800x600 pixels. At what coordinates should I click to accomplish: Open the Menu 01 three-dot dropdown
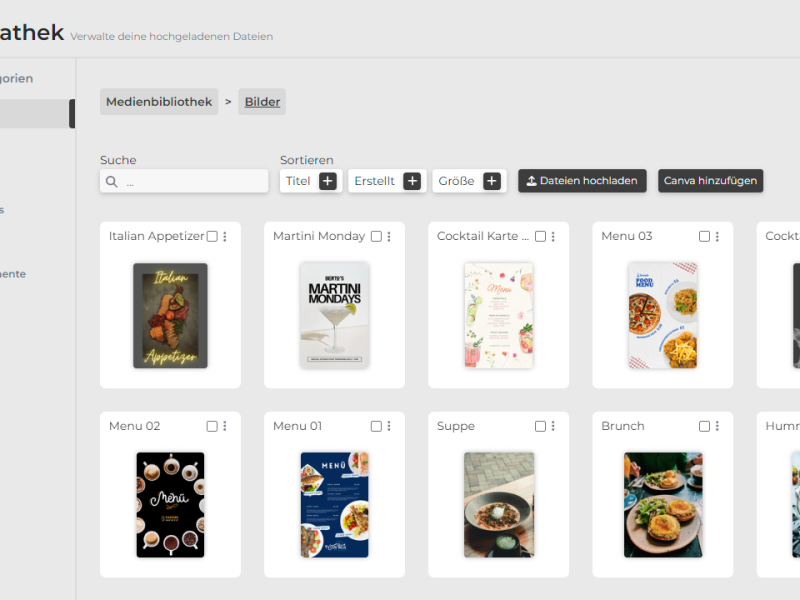click(x=389, y=426)
